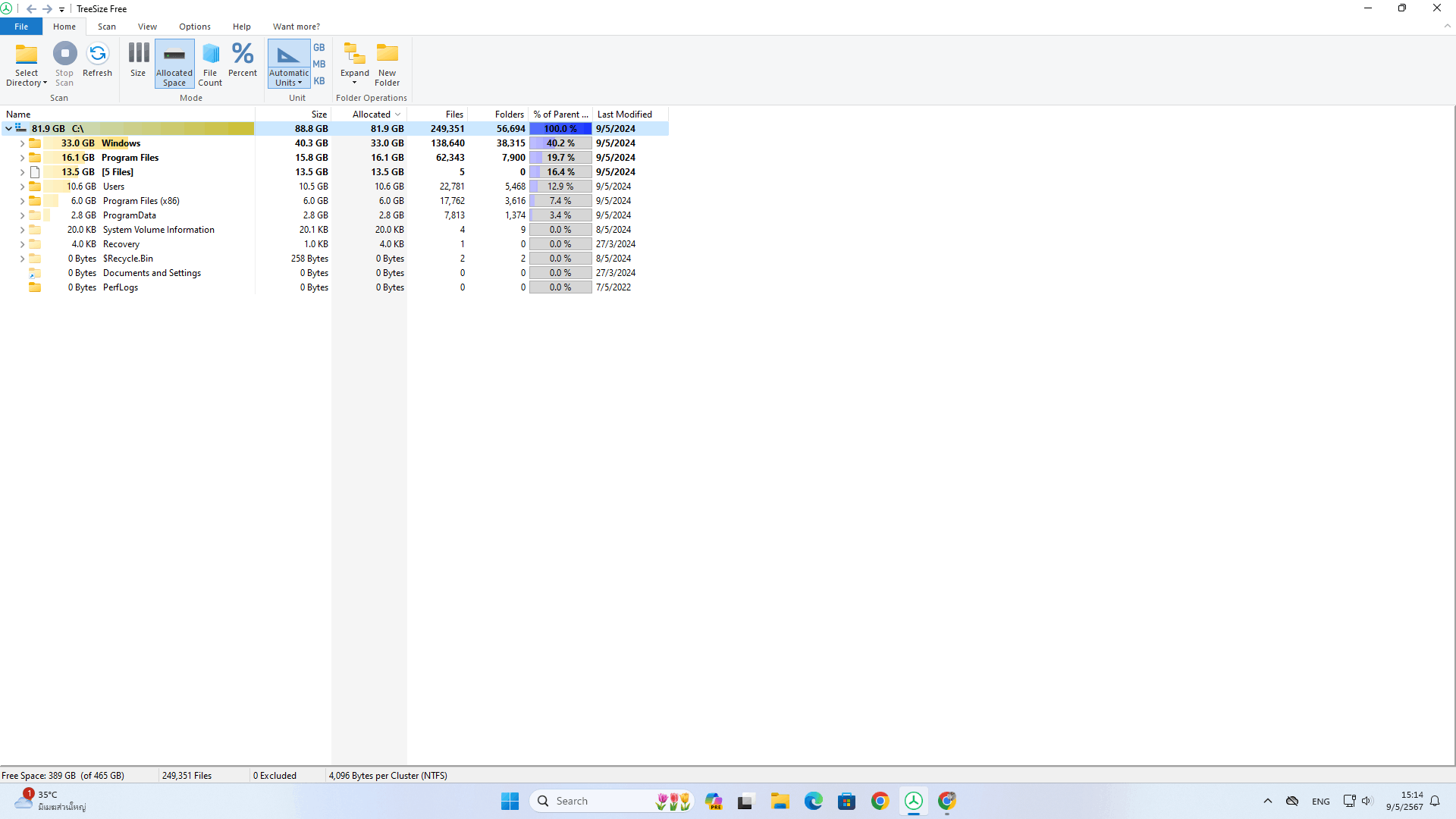Image resolution: width=1456 pixels, height=819 pixels.
Task: Collapse the C:\ root tree node
Action: (x=8, y=129)
